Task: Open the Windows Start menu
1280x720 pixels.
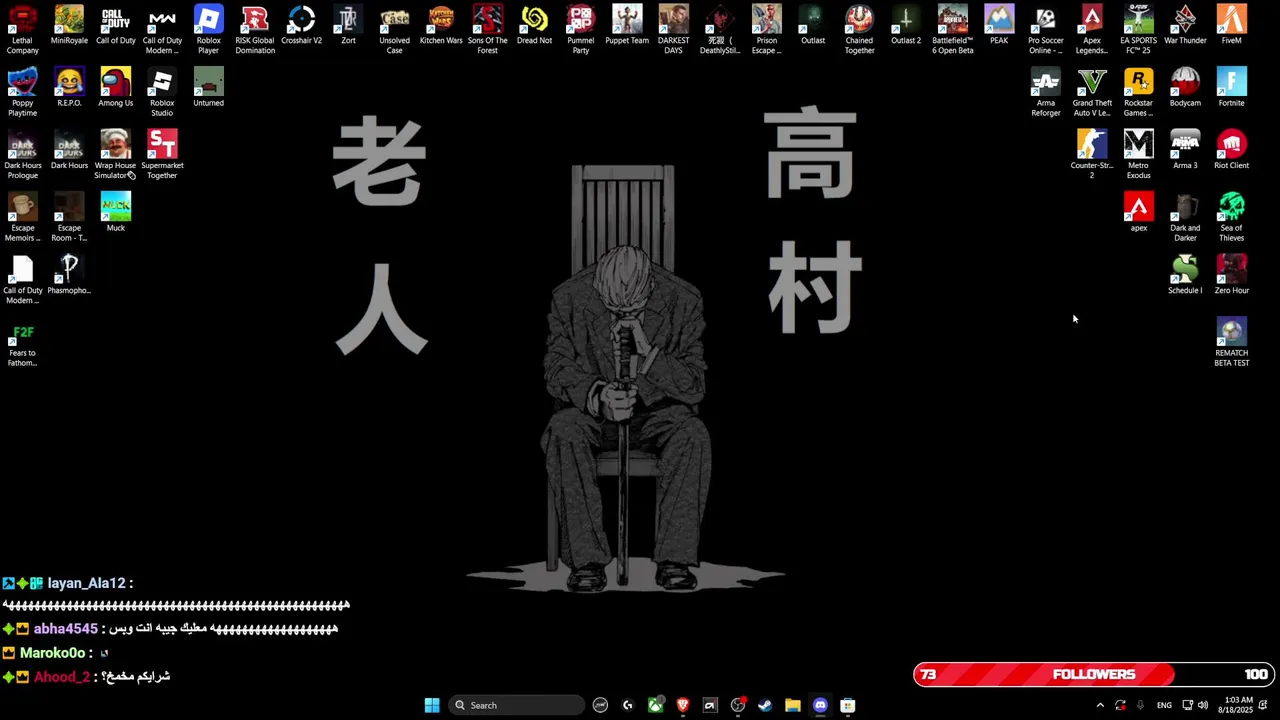Action: [x=432, y=705]
